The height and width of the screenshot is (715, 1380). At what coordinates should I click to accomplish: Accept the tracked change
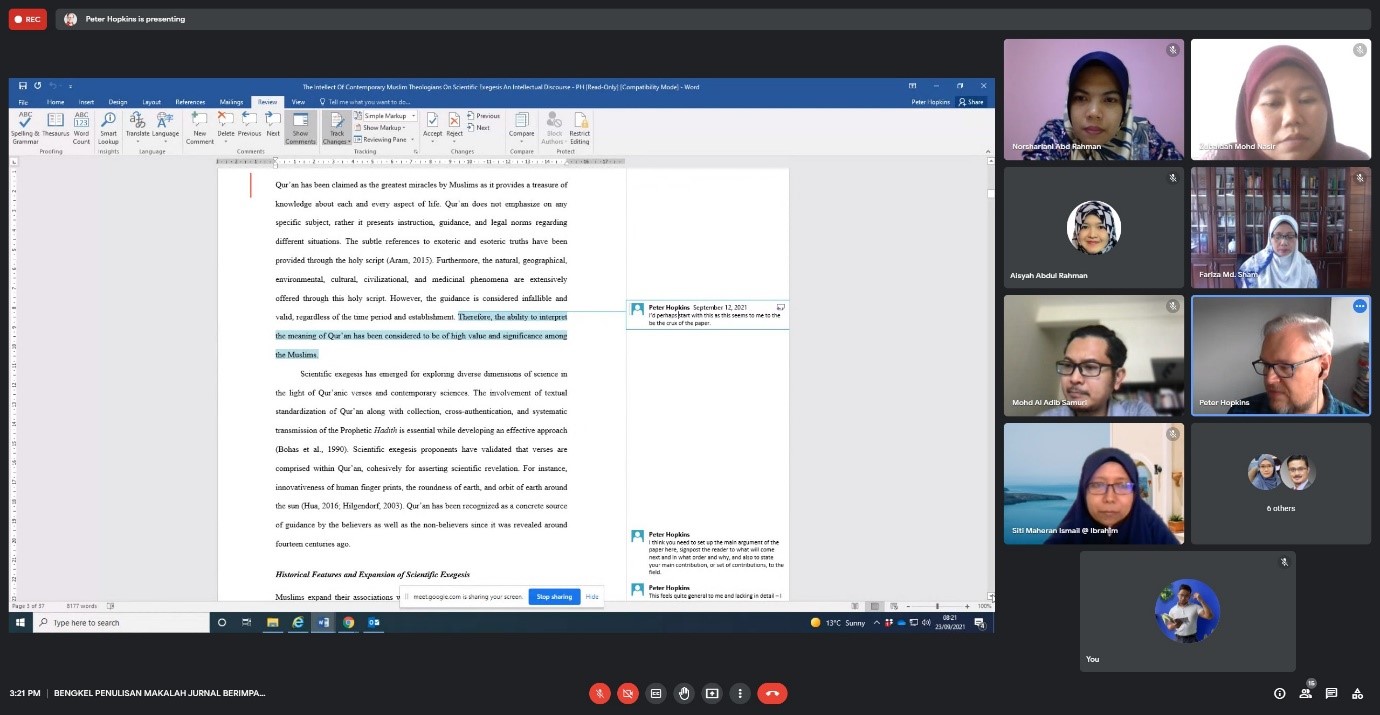point(432,124)
